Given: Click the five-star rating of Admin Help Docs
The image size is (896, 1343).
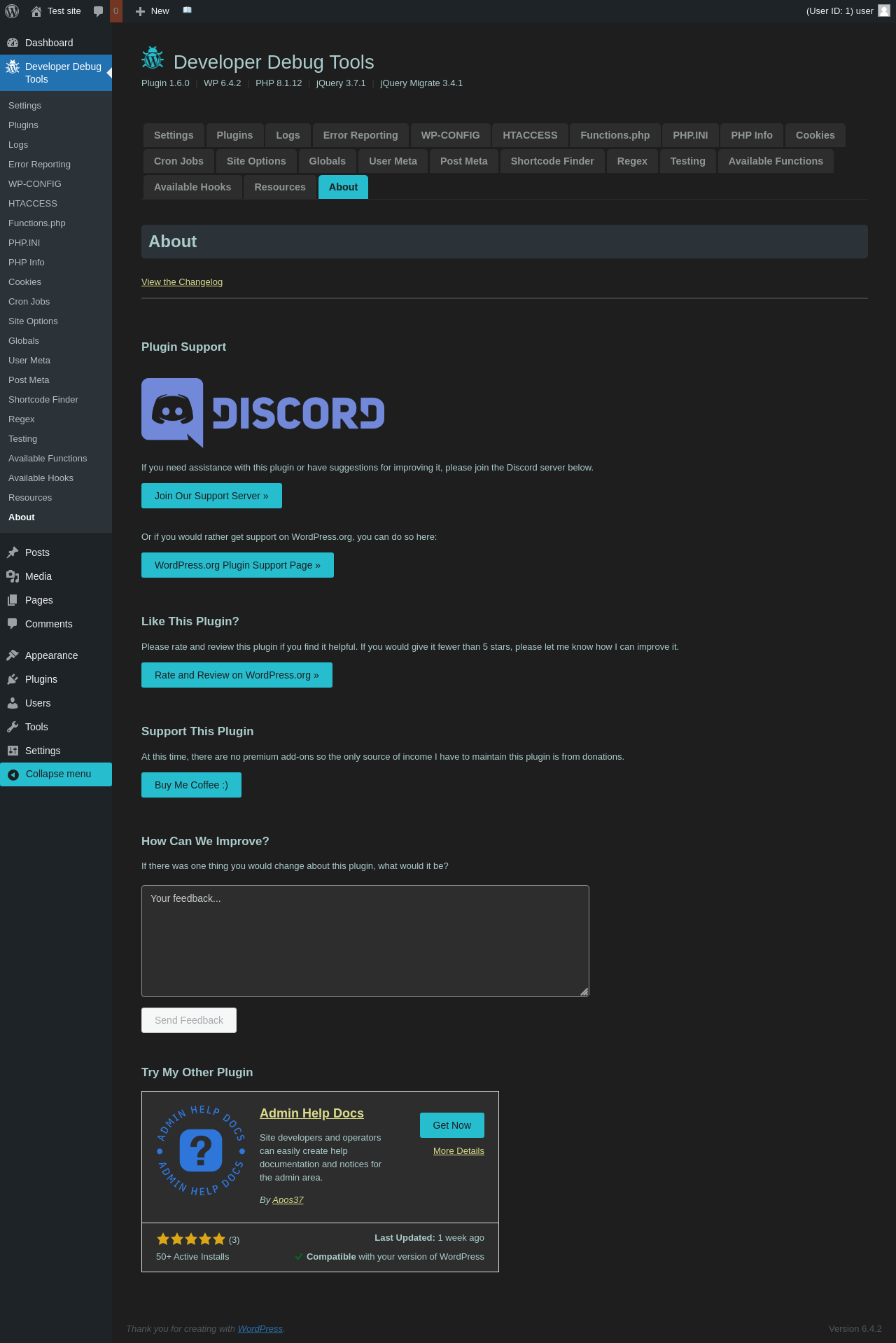Looking at the screenshot, I should 191,1239.
